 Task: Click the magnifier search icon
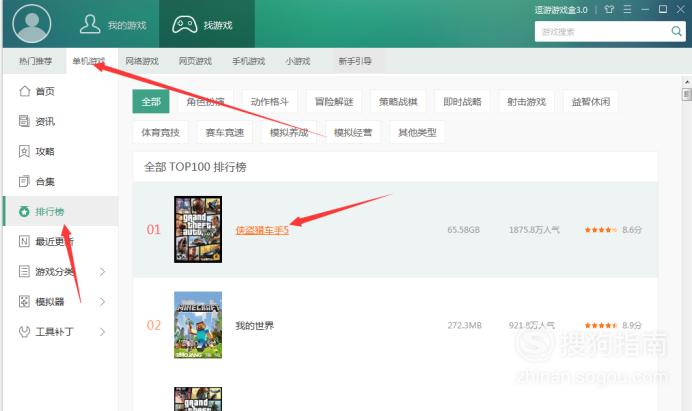(676, 31)
